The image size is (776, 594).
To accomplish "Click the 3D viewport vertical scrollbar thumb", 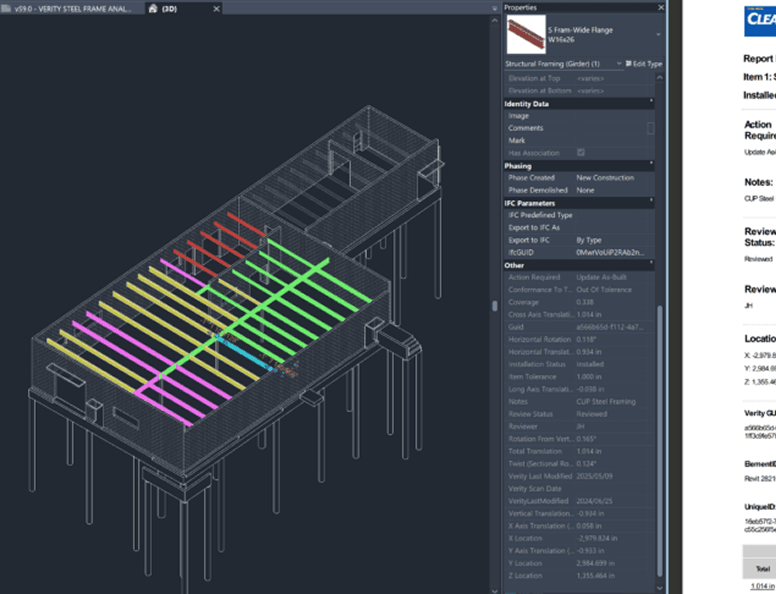I will 494,305.
